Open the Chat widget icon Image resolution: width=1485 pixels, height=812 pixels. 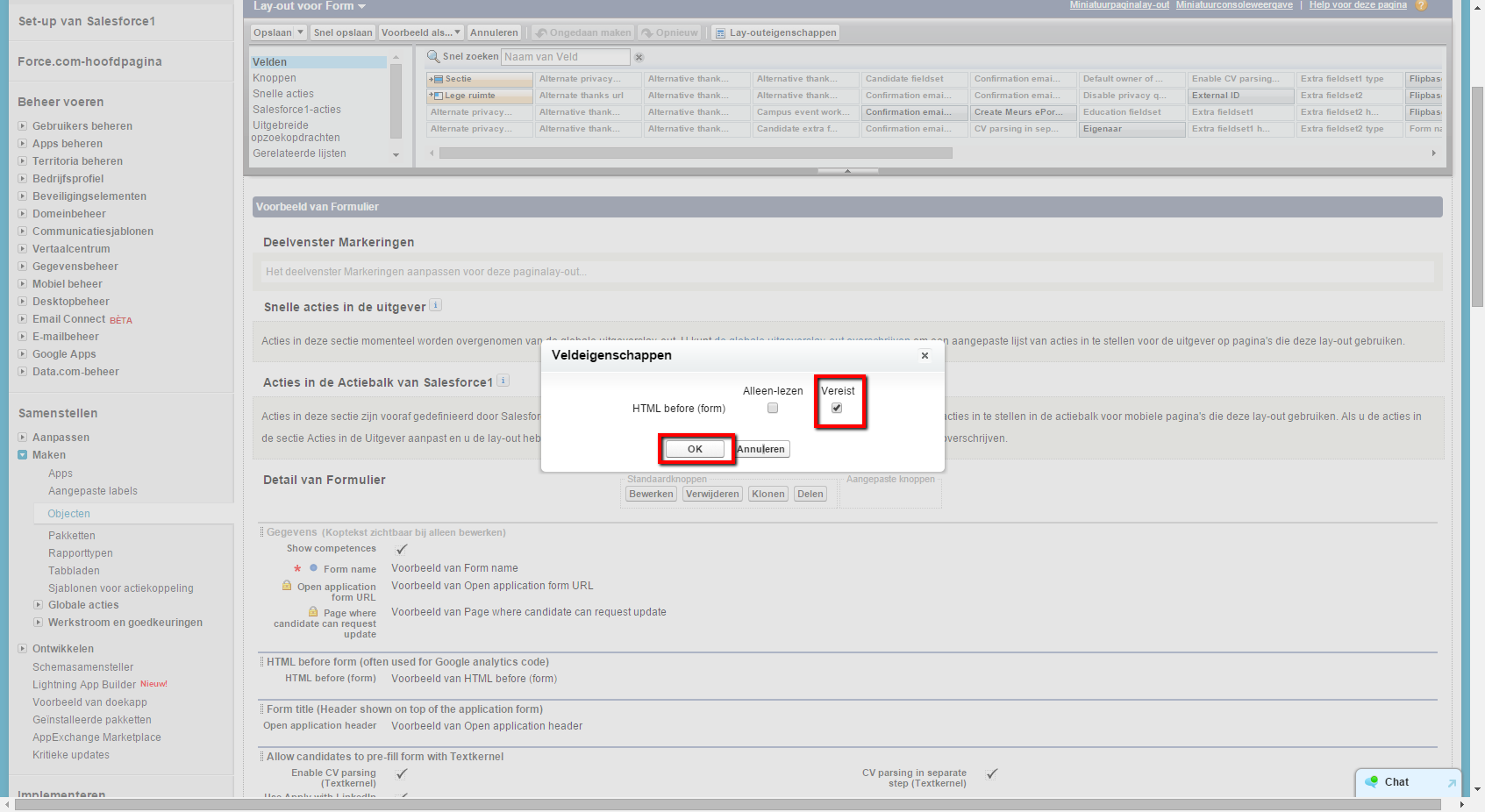click(x=1372, y=781)
